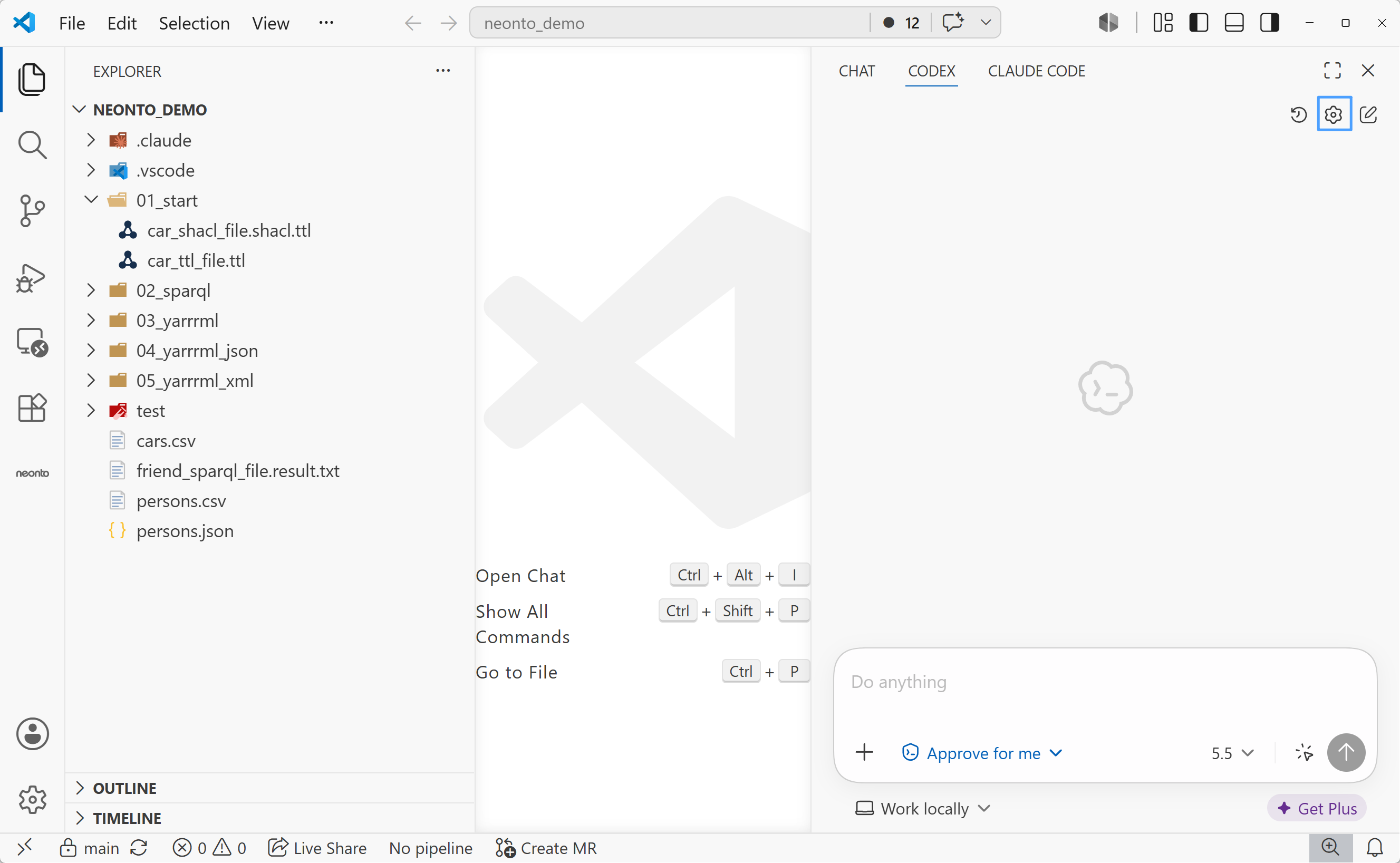Toggle the bottom panel visibility
The width and height of the screenshot is (1400, 863).
(x=1234, y=23)
